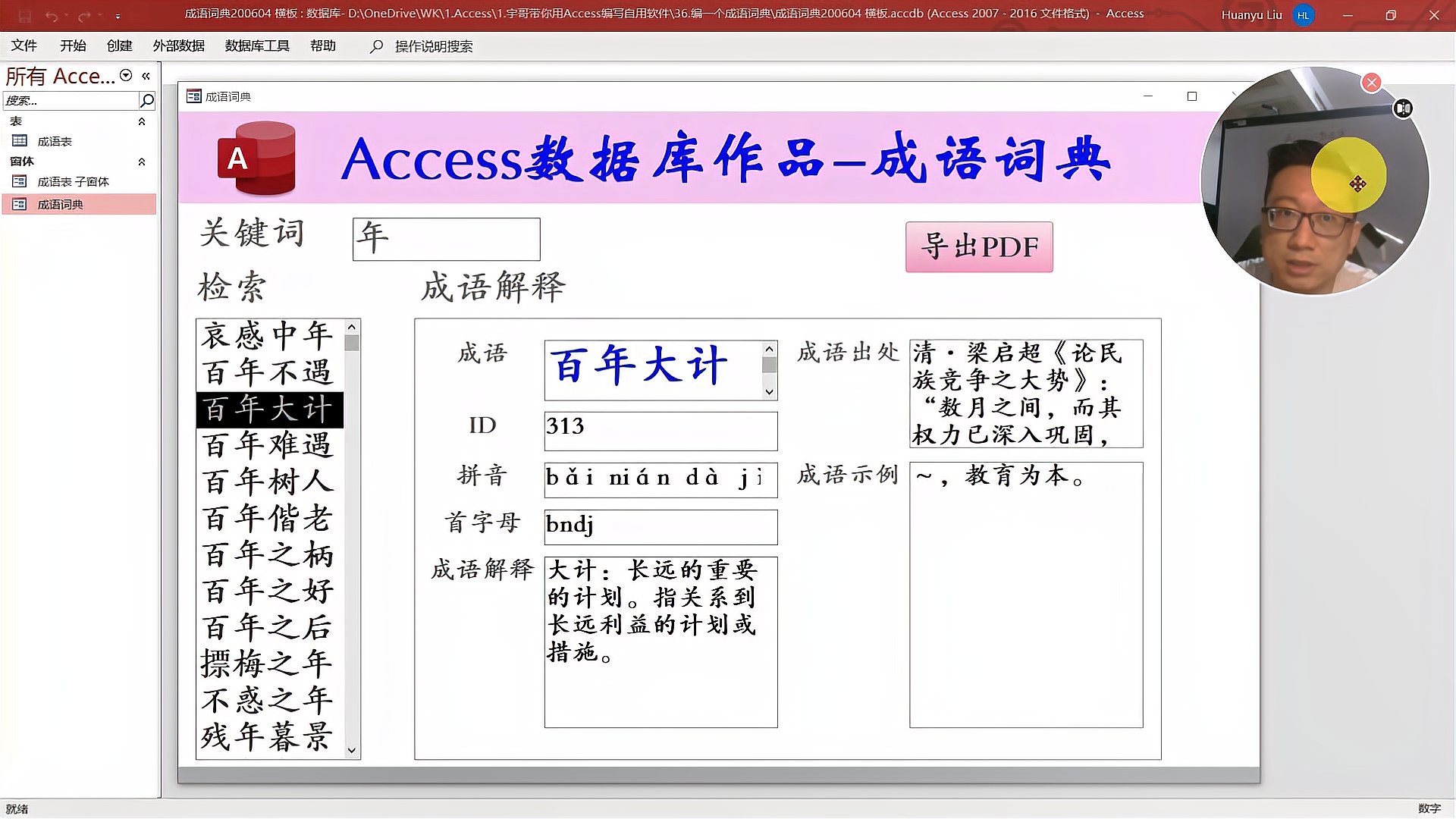1456x819 pixels.
Task: Select 百年大计 highlighted list entry
Action: pos(269,409)
